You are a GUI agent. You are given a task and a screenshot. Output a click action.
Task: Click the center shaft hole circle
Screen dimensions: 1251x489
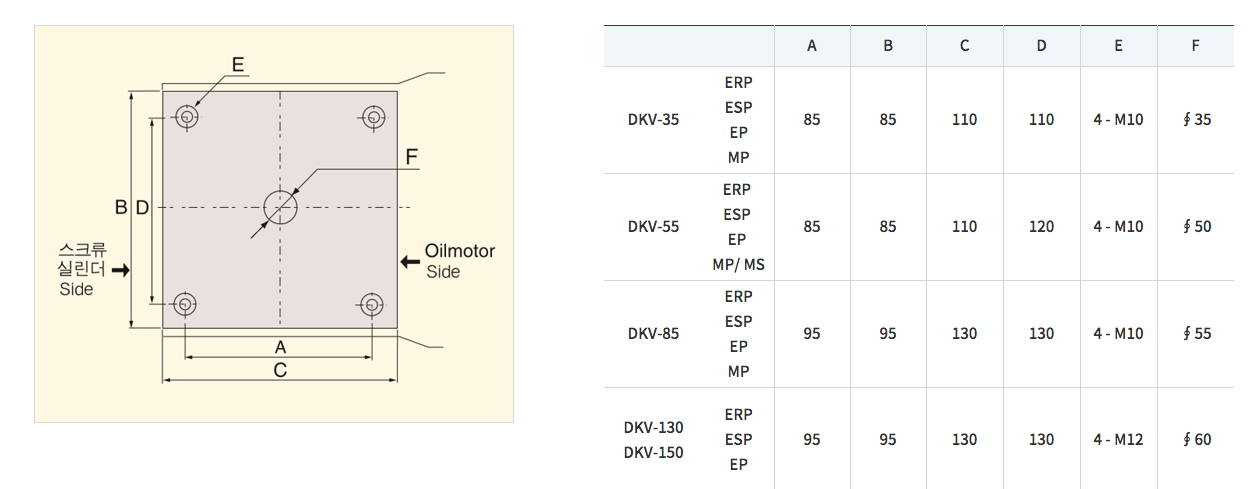pyautogui.click(x=280, y=207)
